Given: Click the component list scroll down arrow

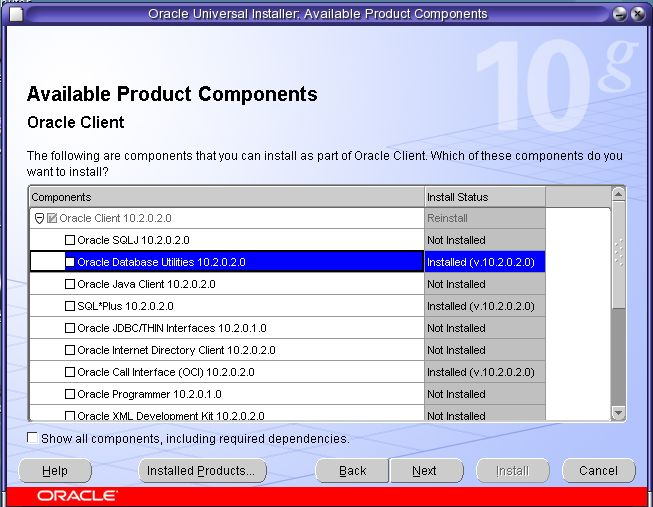Looking at the screenshot, I should 618,413.
